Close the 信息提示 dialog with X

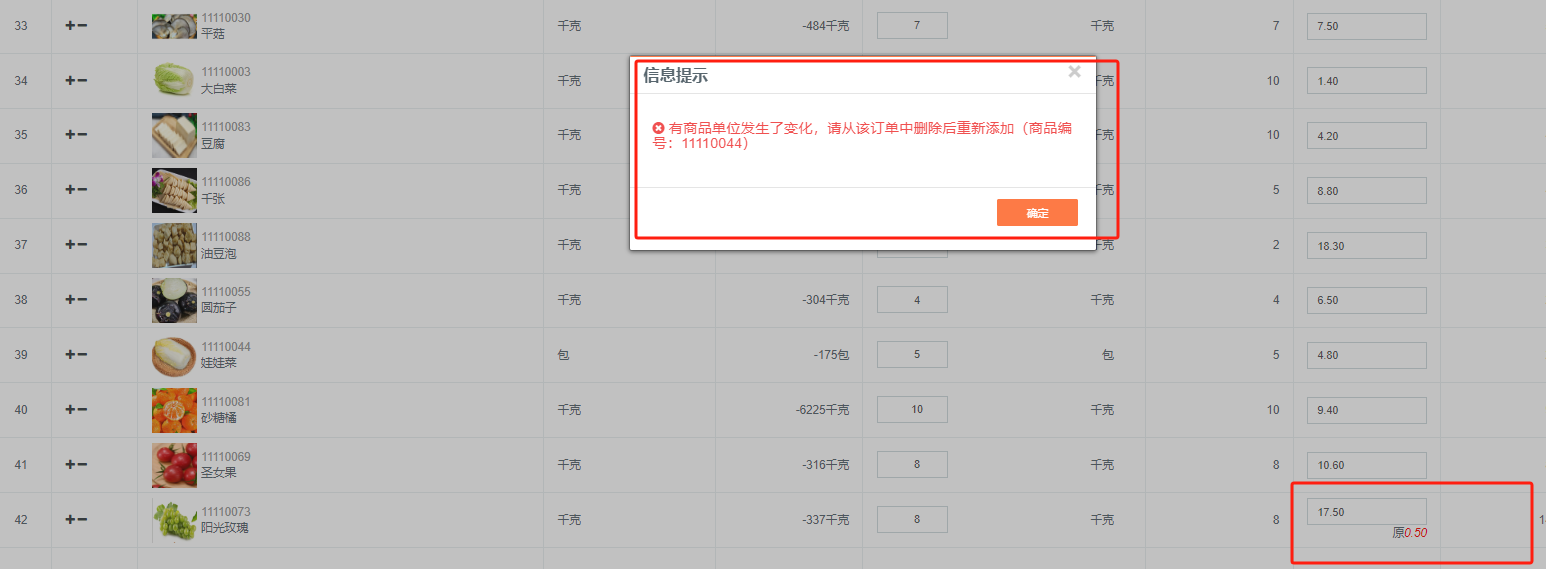(x=1074, y=71)
